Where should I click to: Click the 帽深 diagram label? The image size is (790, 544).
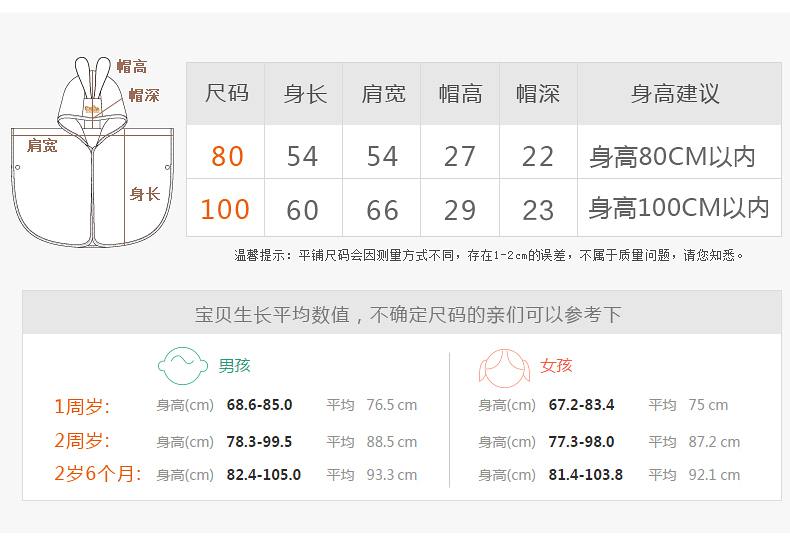pyautogui.click(x=144, y=95)
